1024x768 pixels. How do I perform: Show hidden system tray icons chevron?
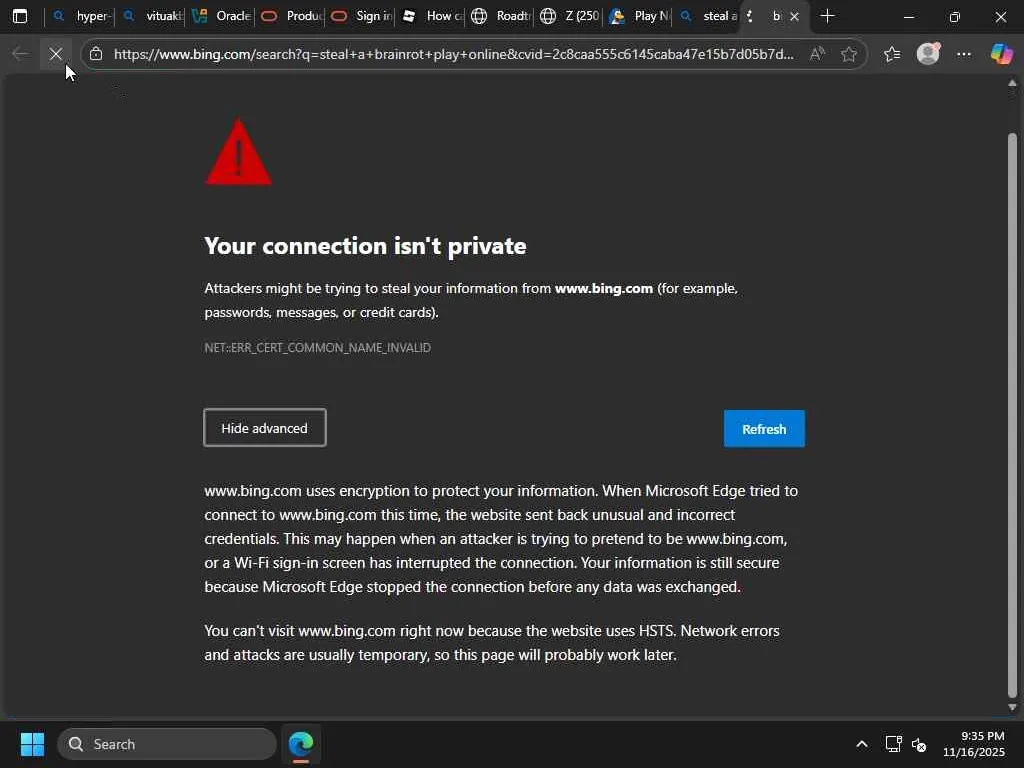click(x=861, y=744)
